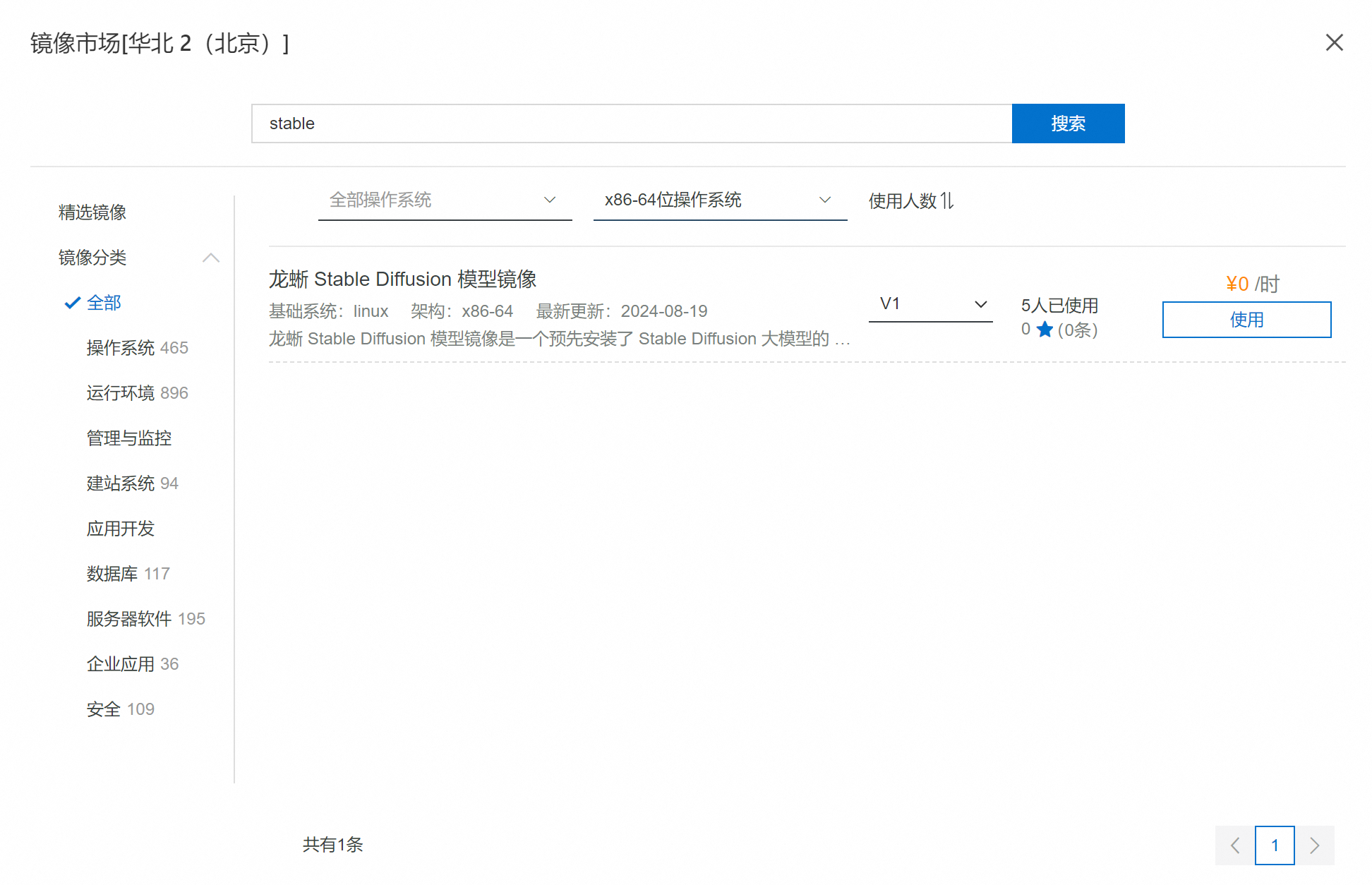1372x885 pixels.
Task: Select the 运行环境 896 category
Action: coord(137,393)
